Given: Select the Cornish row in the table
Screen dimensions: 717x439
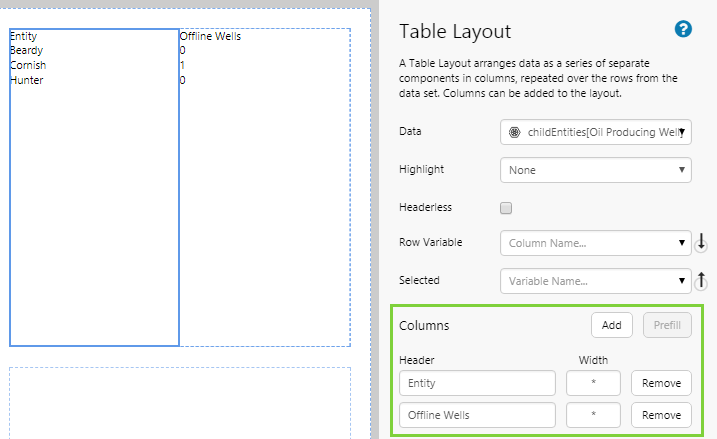Looking at the screenshot, I should click(x=28, y=65).
